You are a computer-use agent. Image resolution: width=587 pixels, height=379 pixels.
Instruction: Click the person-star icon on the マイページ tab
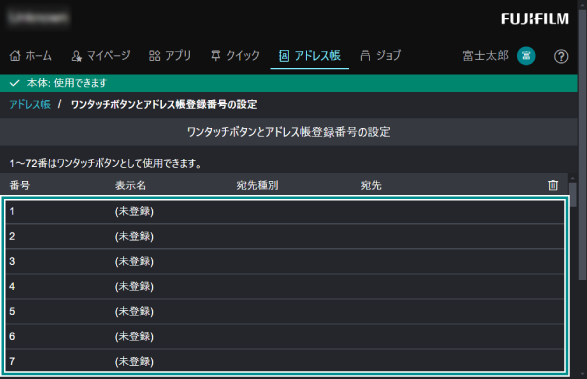coord(76,56)
